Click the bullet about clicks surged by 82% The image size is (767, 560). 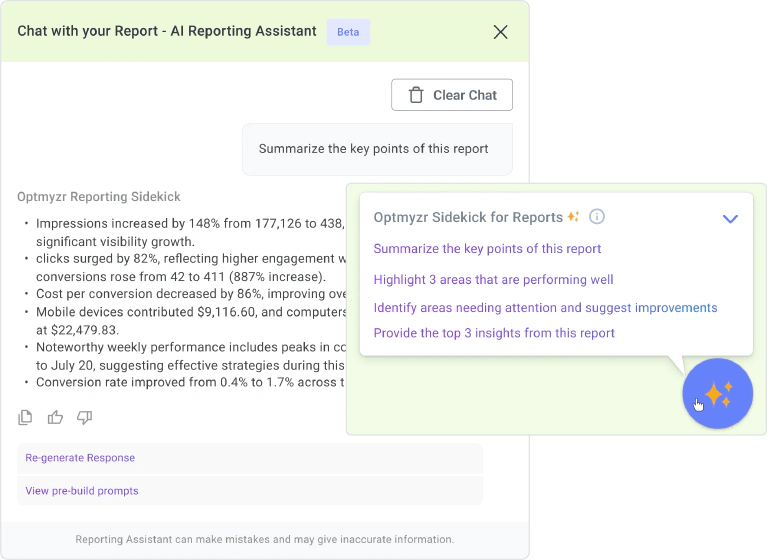(190, 268)
